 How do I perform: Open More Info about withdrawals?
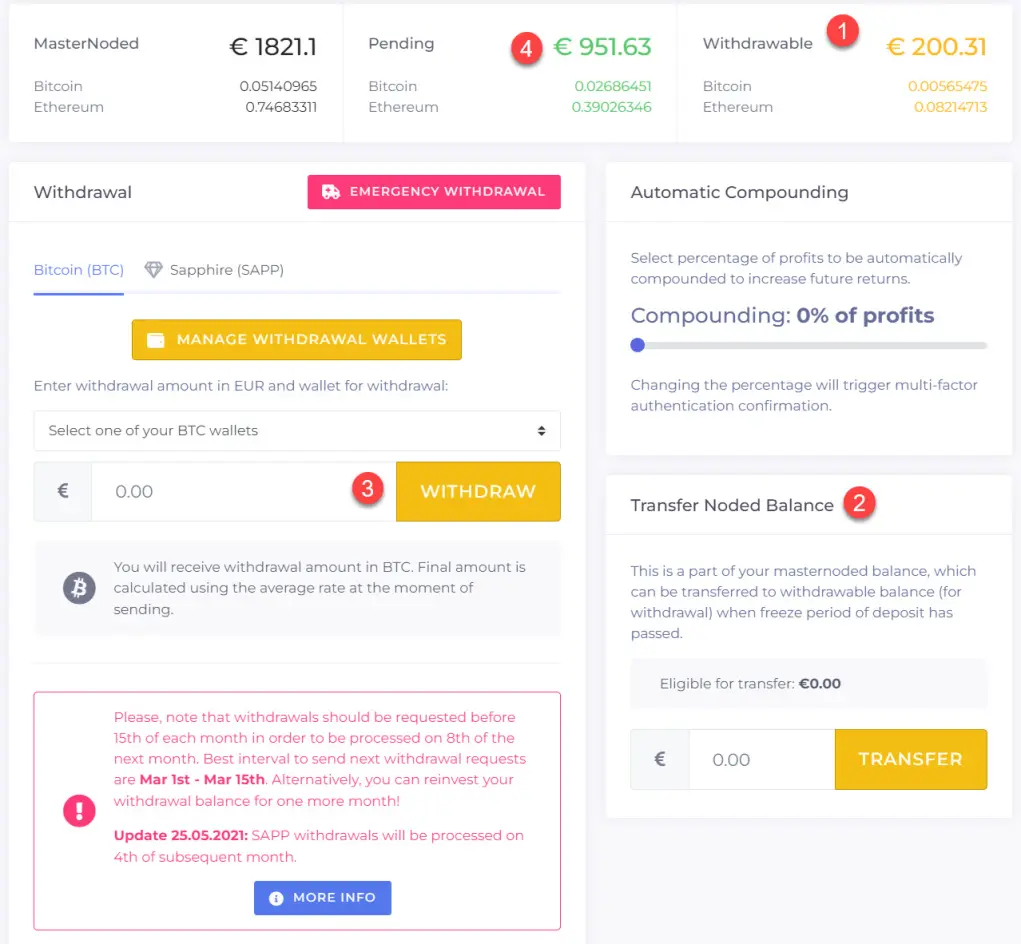click(x=322, y=898)
